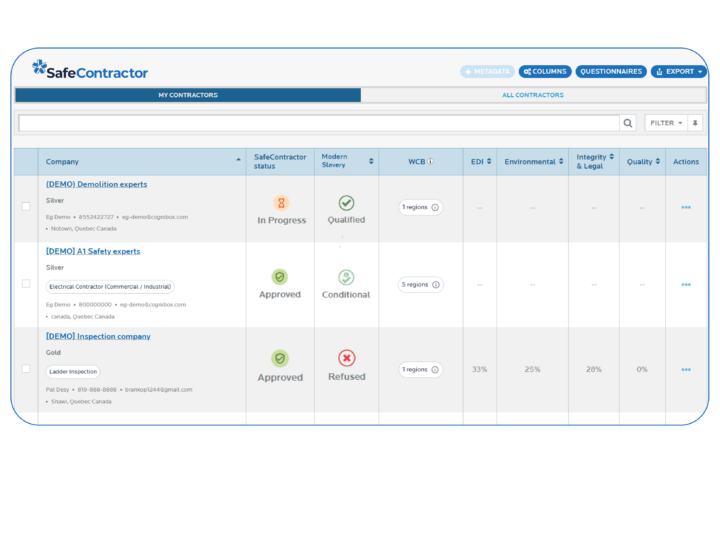Click the Conditional status icon
720x540 pixels.
click(x=346, y=277)
